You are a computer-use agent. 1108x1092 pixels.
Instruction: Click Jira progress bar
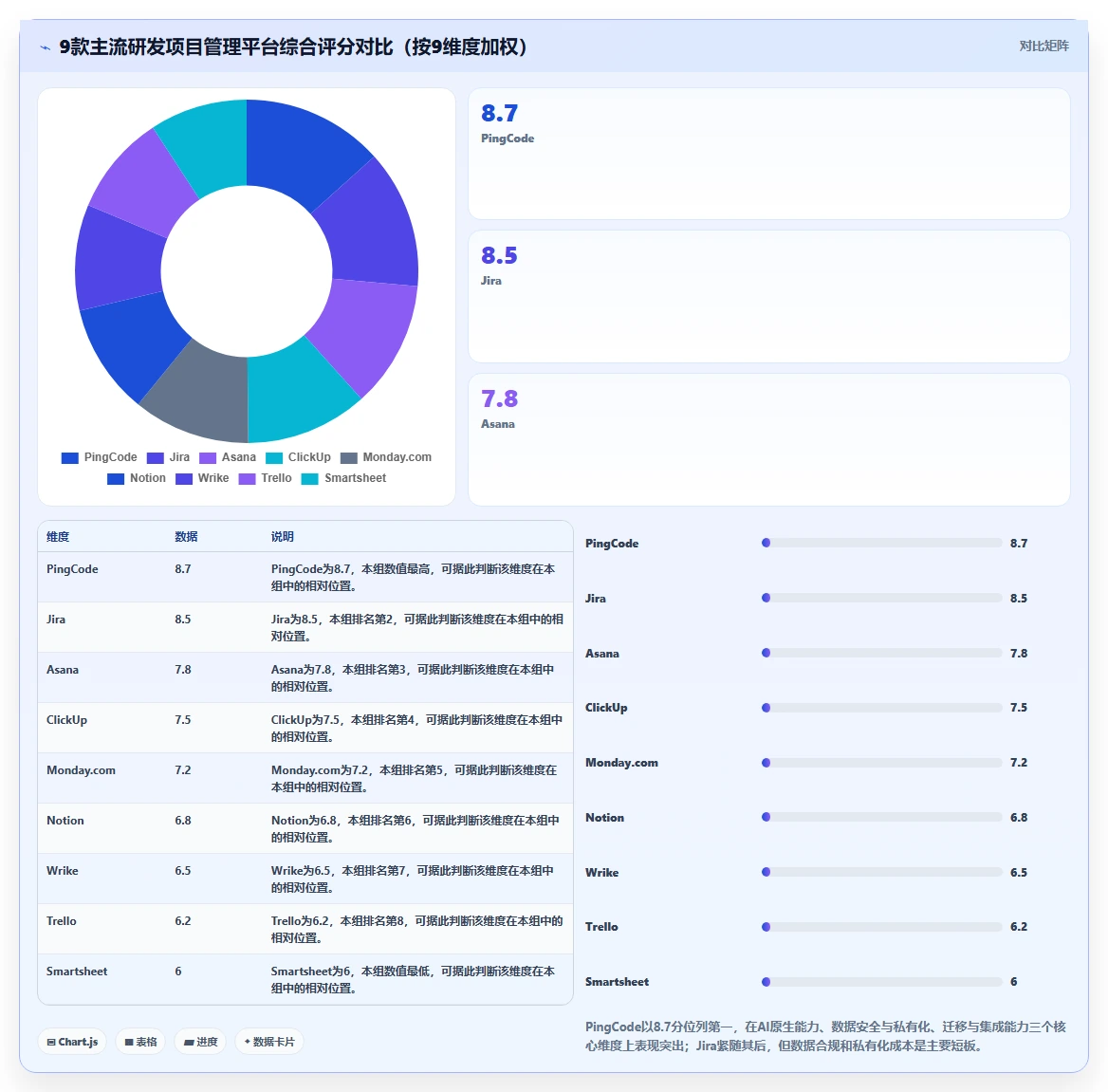pyautogui.click(x=882, y=598)
